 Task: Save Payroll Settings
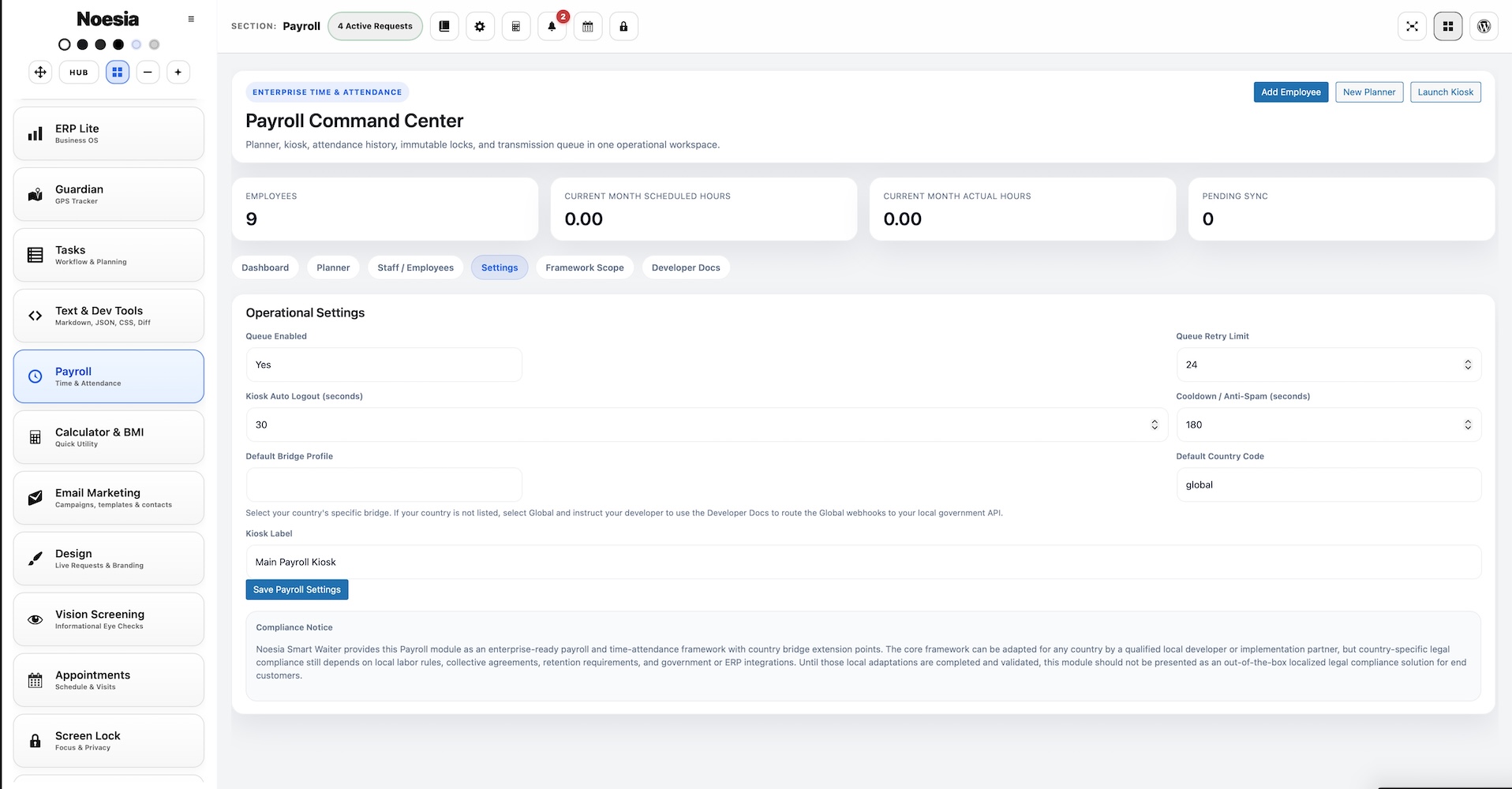tap(297, 589)
